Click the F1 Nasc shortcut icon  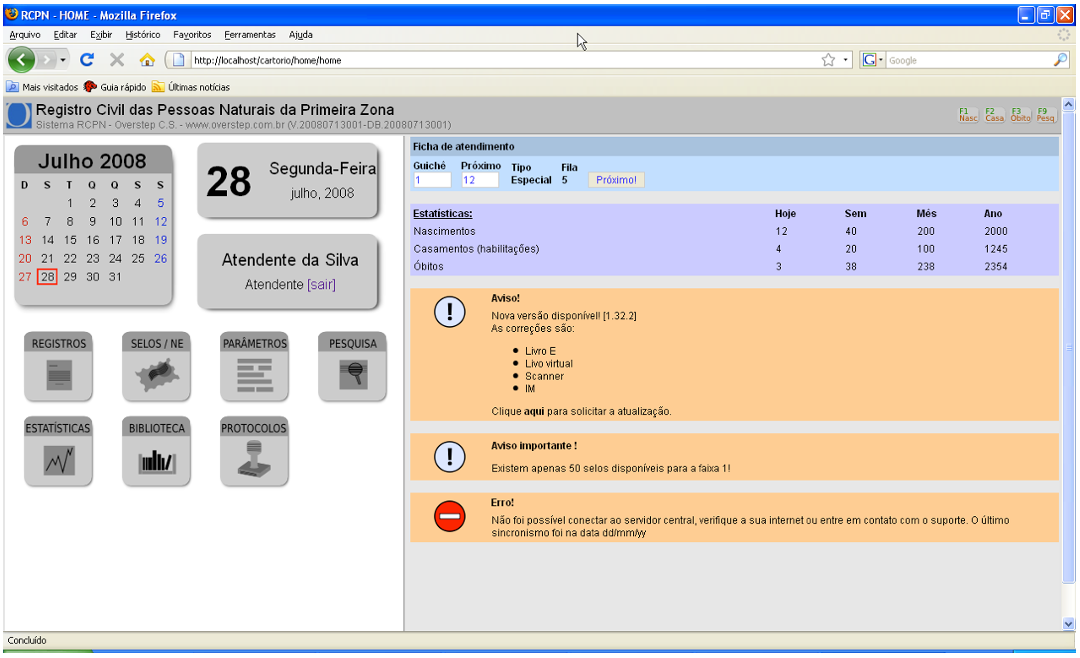(x=968, y=114)
